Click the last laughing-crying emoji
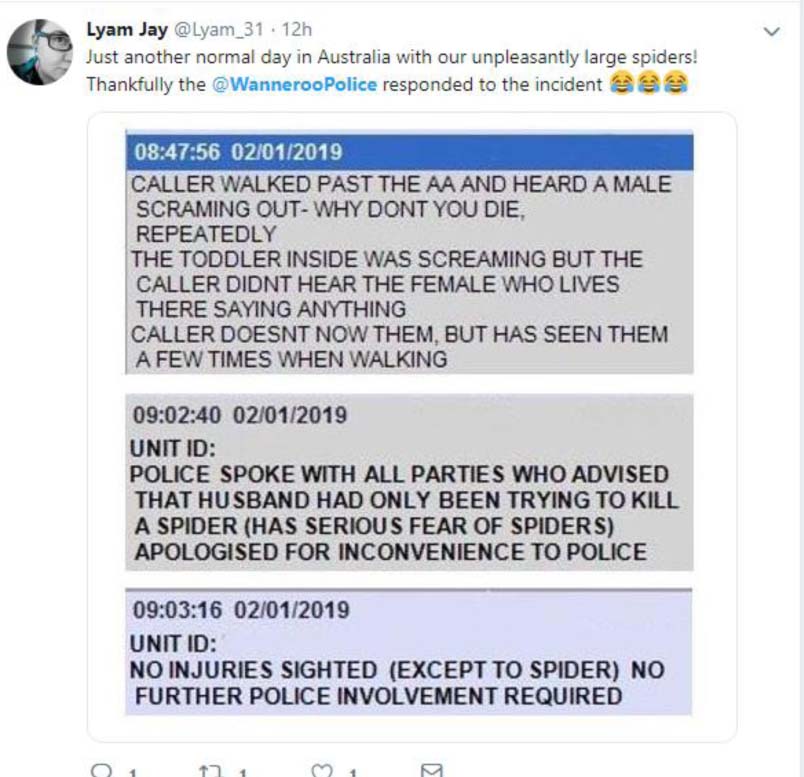Image resolution: width=804 pixels, height=777 pixels. point(675,84)
